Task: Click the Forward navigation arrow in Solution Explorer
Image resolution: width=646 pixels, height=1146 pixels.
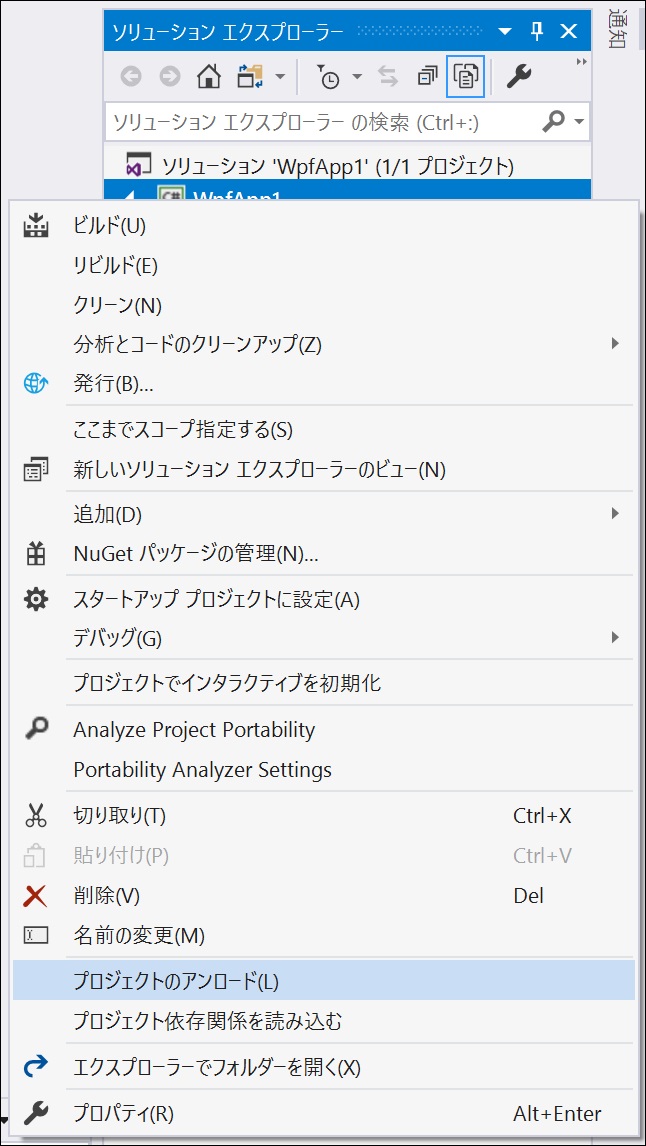Action: (x=170, y=76)
